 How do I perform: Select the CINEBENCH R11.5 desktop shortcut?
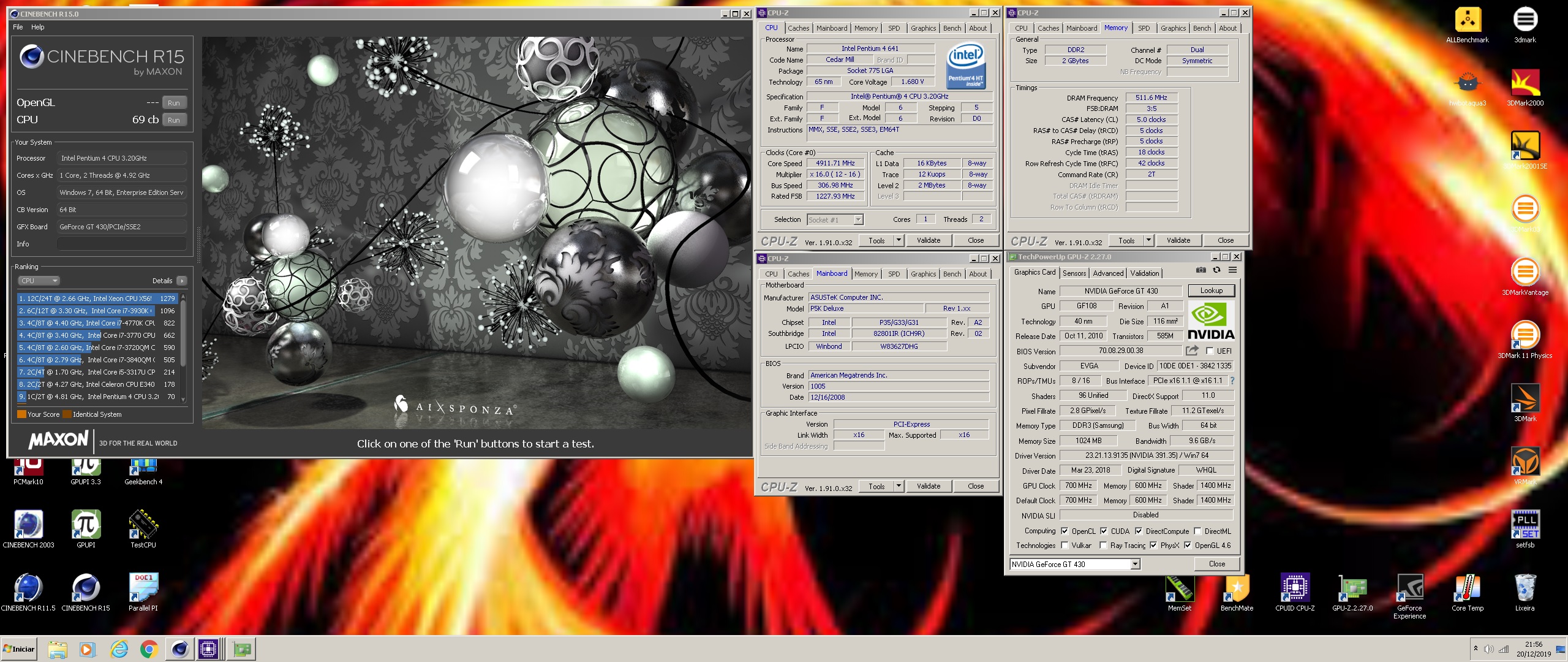pos(28,593)
